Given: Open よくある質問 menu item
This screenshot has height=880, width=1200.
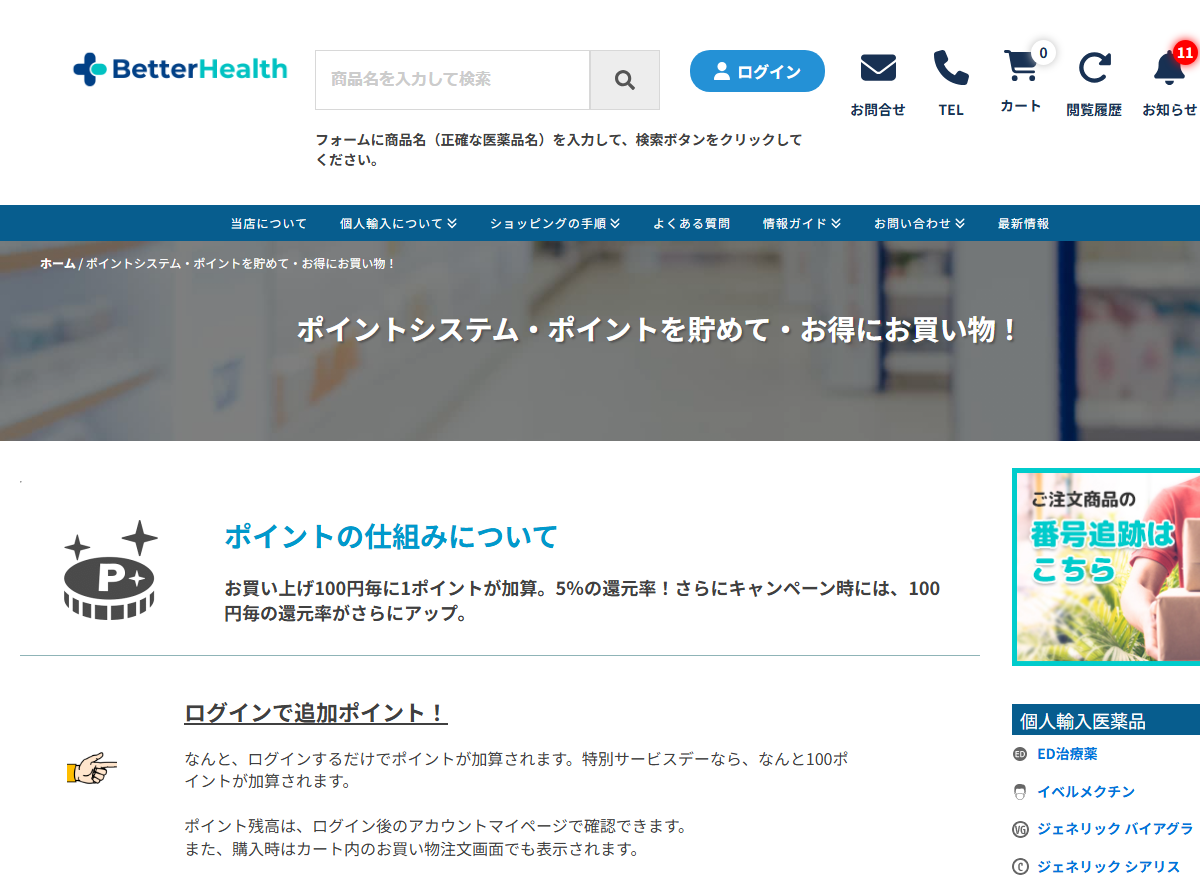Looking at the screenshot, I should click(x=691, y=224).
